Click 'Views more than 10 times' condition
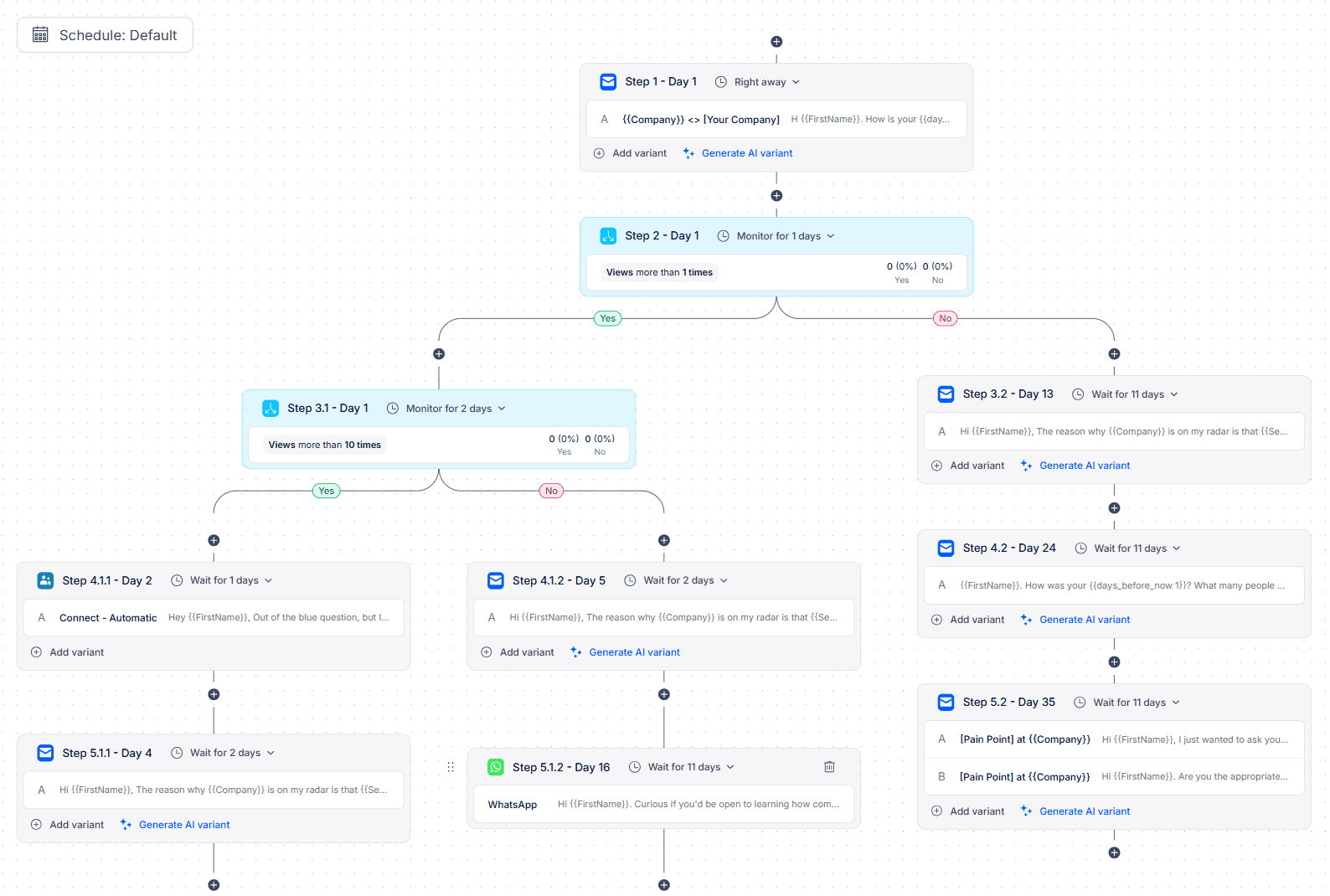 pos(325,445)
